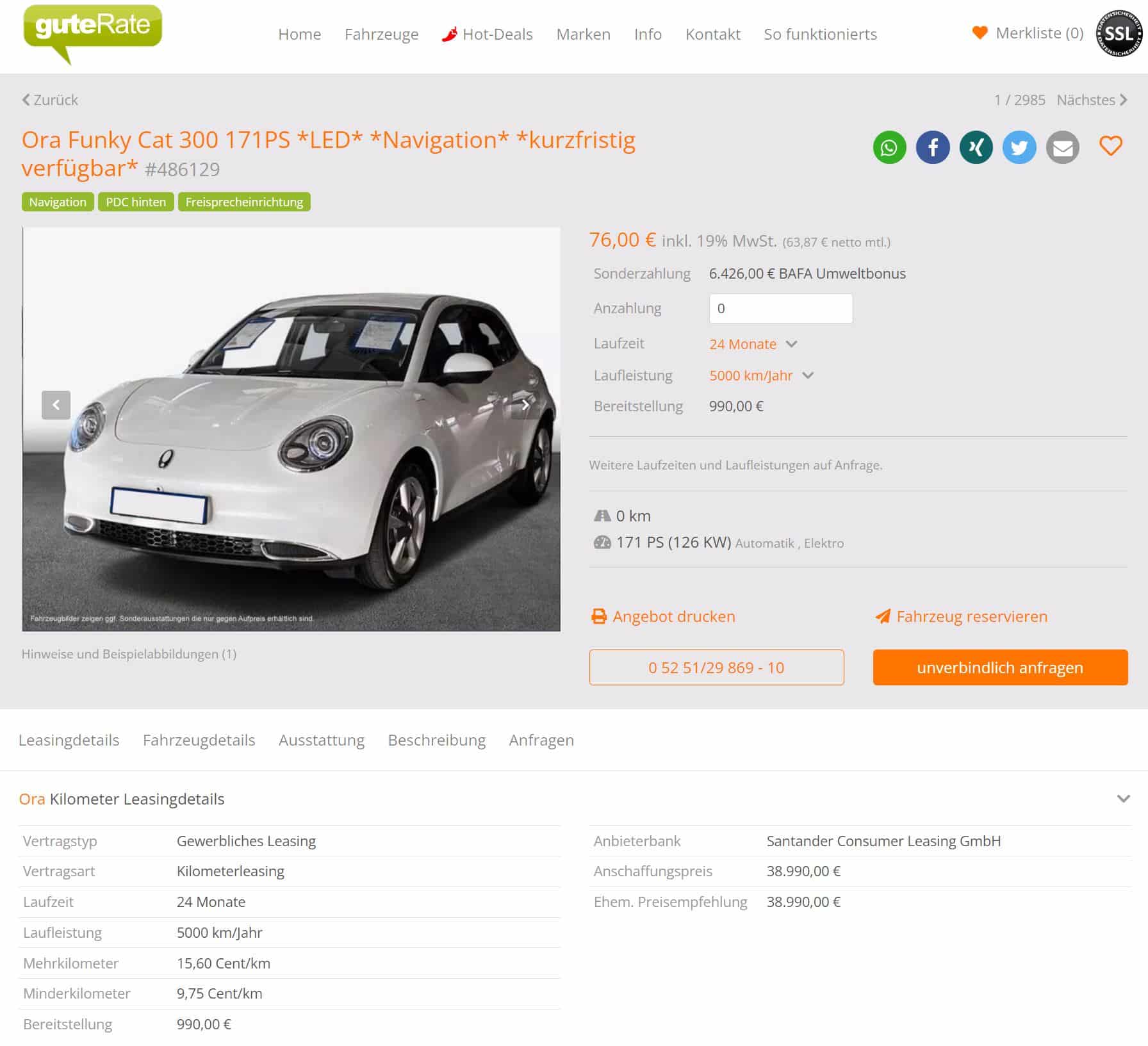Go to Nächstes vehicle
The width and height of the screenshot is (1148, 1046).
click(1092, 100)
